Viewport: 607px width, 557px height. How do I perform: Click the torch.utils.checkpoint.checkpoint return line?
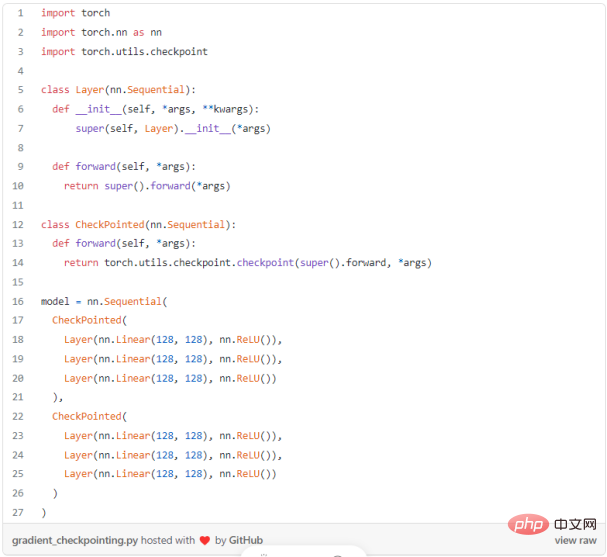coord(248,263)
